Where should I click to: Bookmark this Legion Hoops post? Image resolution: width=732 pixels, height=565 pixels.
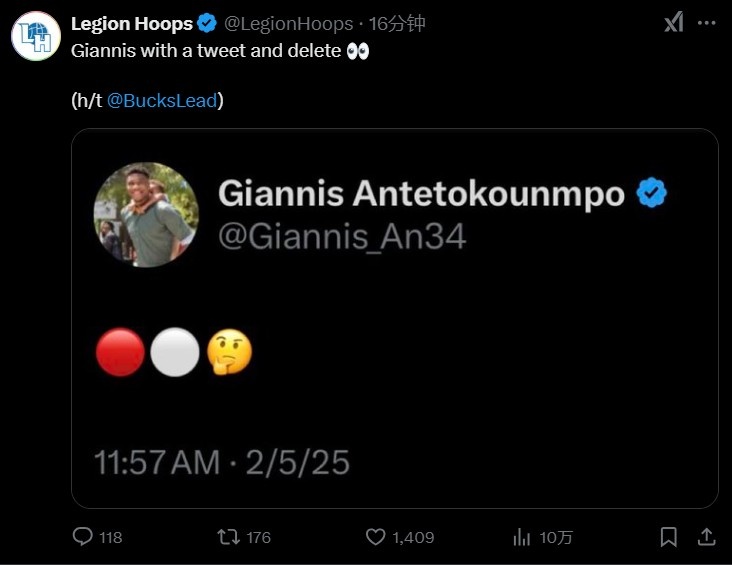pyautogui.click(x=669, y=537)
